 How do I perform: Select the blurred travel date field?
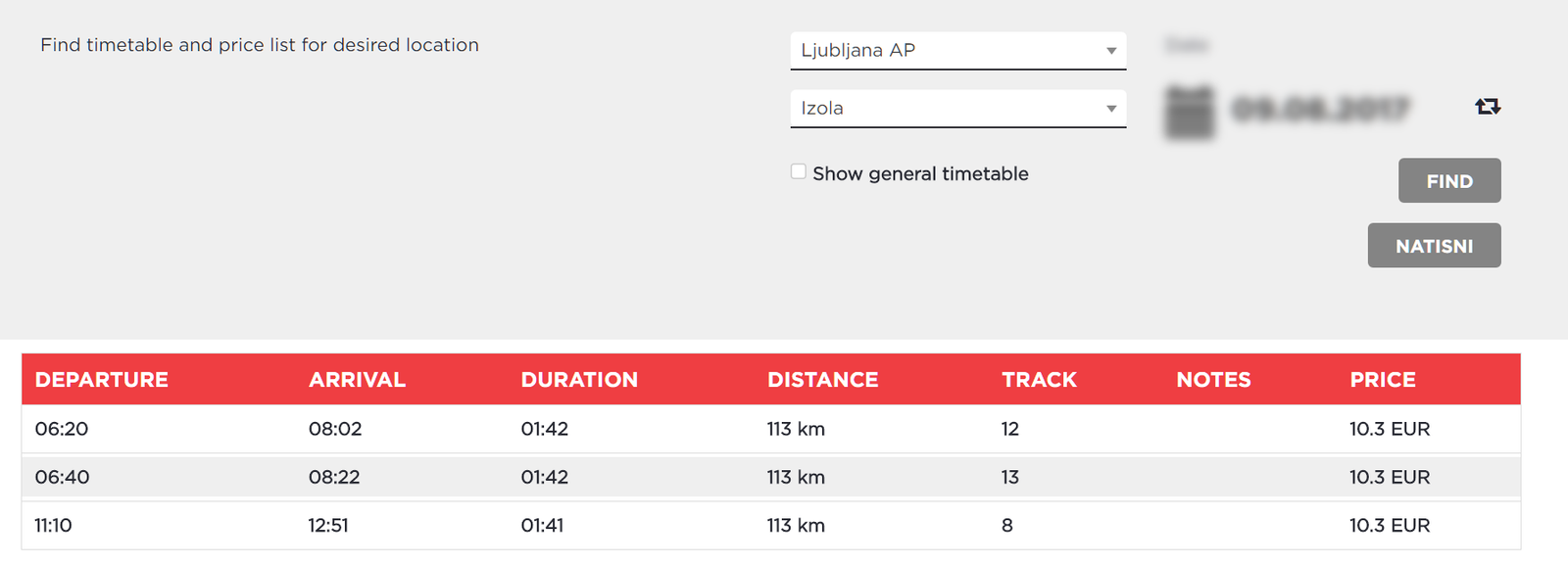point(1318,110)
